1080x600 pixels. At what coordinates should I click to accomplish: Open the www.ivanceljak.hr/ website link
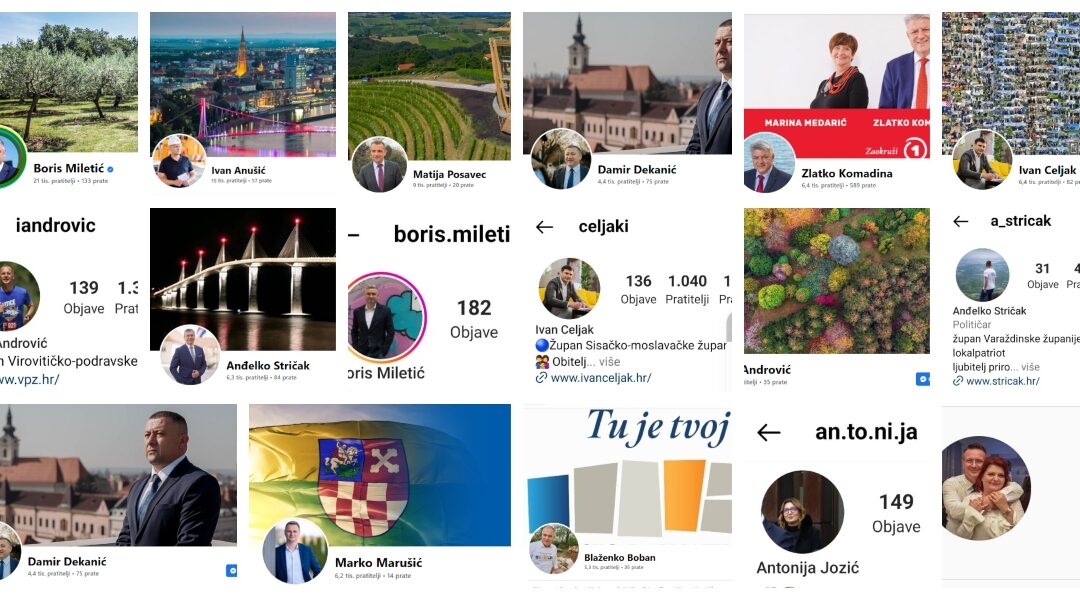point(601,377)
